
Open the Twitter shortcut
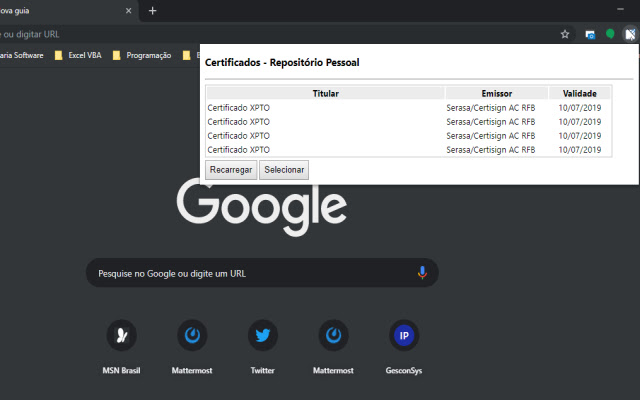coord(262,336)
